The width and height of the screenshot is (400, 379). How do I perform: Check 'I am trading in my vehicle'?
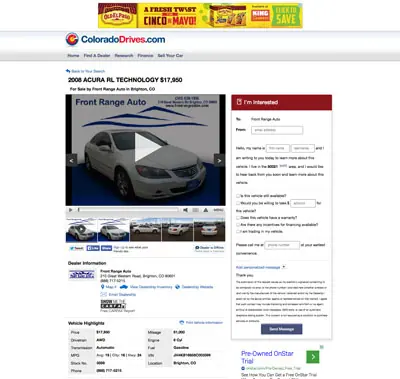click(238, 231)
